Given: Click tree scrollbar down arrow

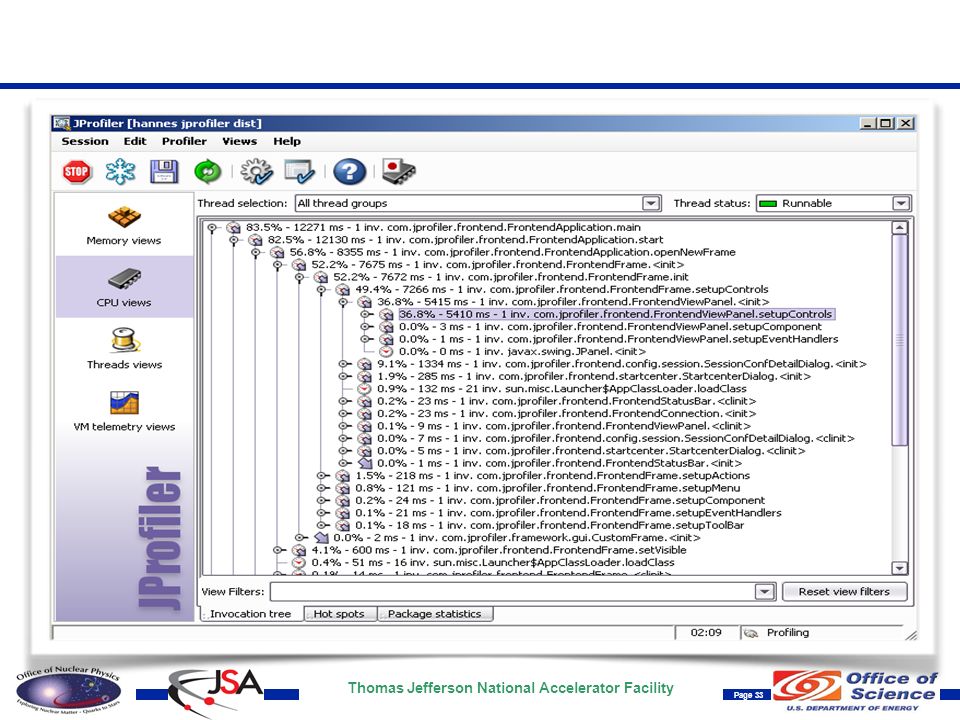Looking at the screenshot, I should point(899,568).
